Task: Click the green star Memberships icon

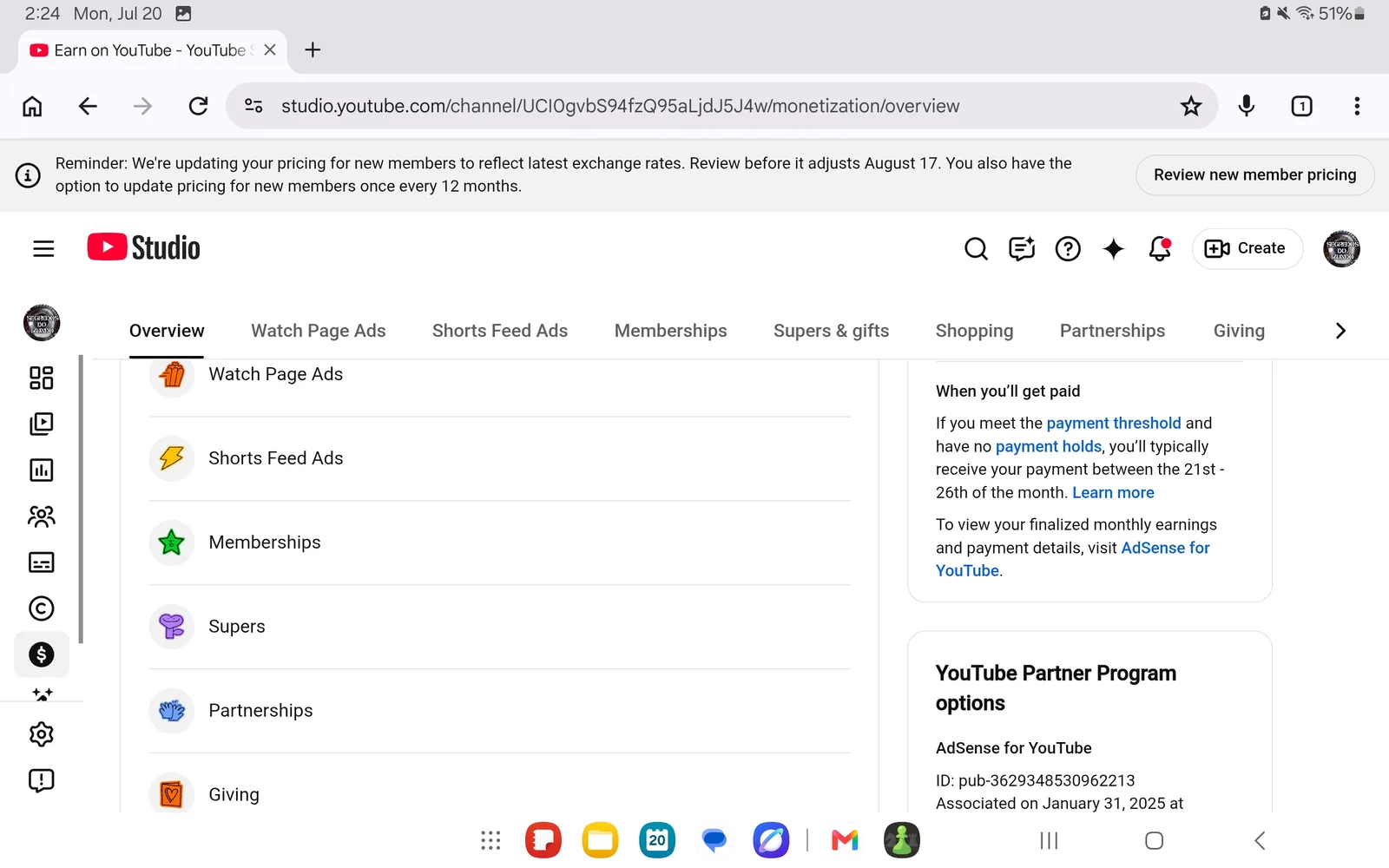Action: [172, 542]
